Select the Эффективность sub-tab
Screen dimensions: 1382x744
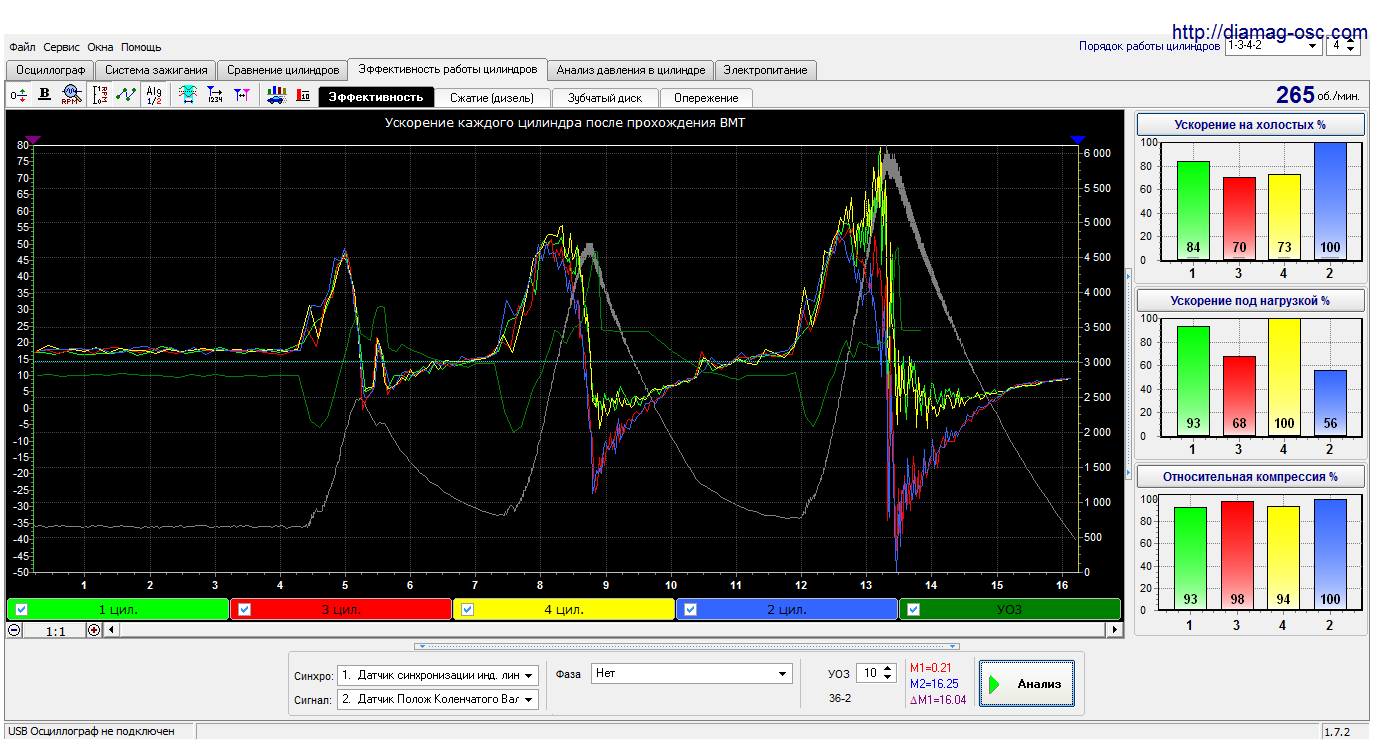377,97
